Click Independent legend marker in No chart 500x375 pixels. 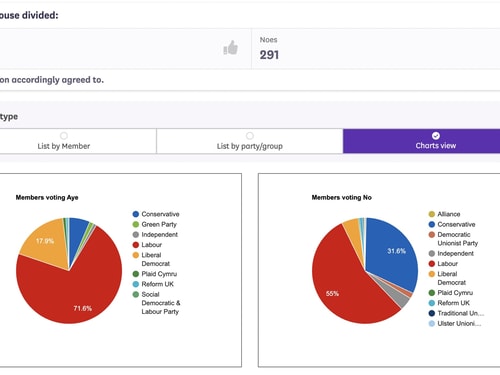tap(432, 253)
